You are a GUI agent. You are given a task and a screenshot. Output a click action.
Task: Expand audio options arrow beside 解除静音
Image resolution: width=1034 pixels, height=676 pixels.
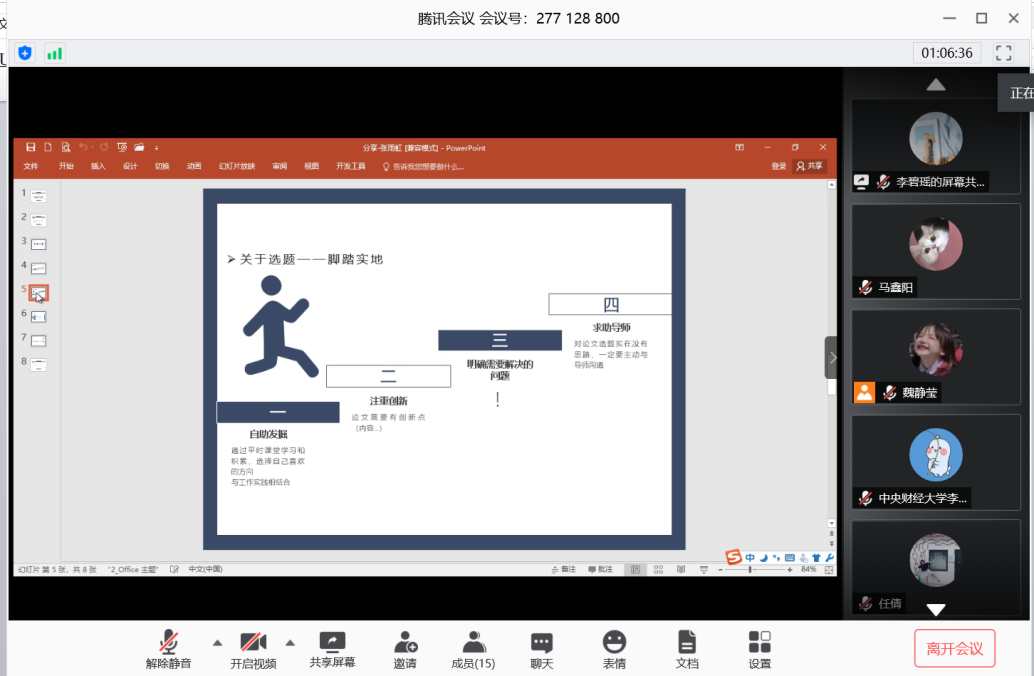(217, 642)
